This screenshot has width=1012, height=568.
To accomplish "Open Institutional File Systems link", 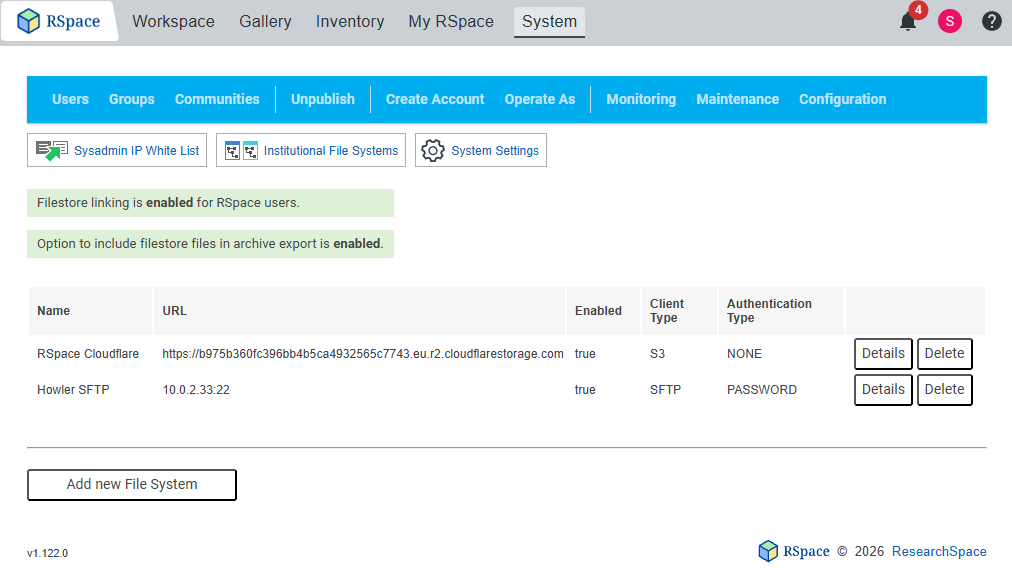I will click(x=330, y=150).
